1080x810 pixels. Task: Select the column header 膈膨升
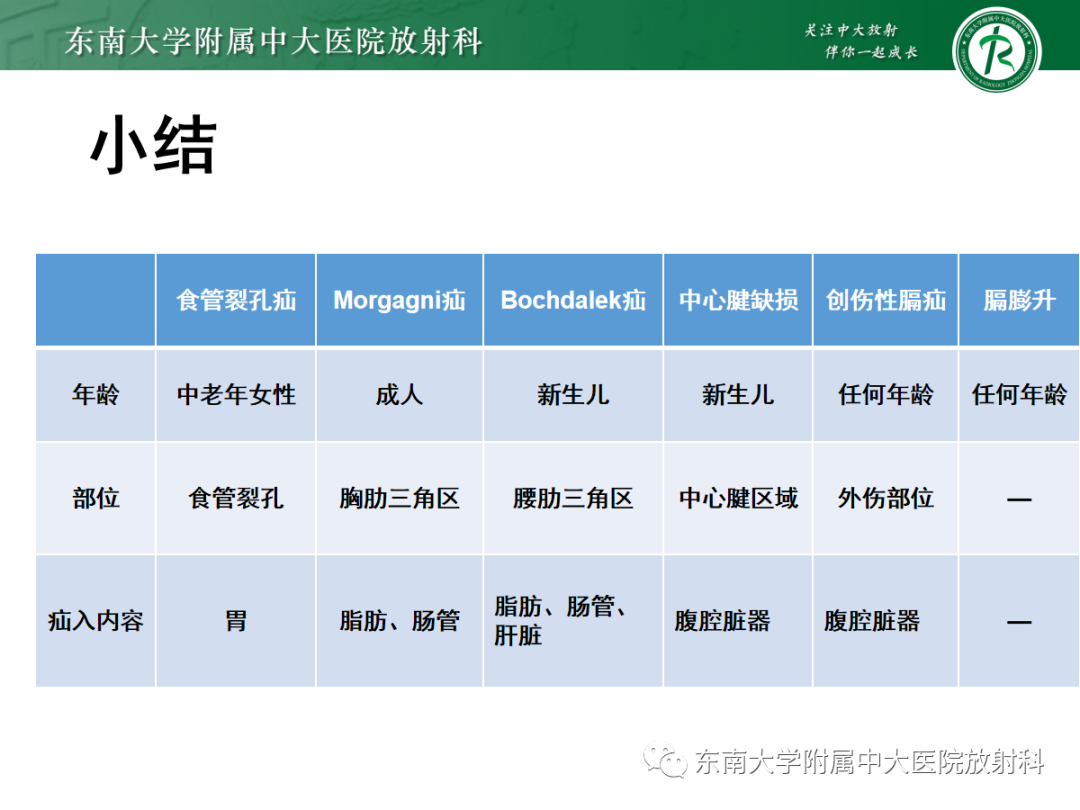[x=1019, y=300]
